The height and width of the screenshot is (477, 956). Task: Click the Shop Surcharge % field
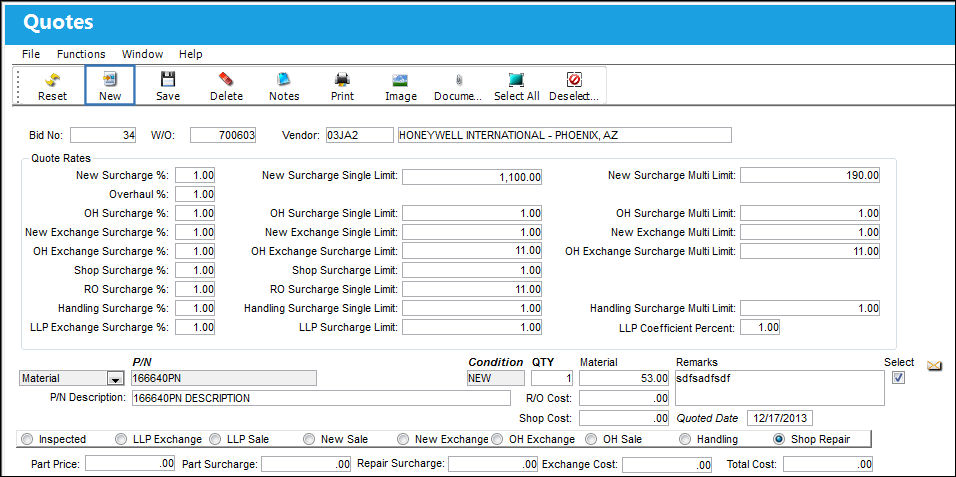coord(195,270)
